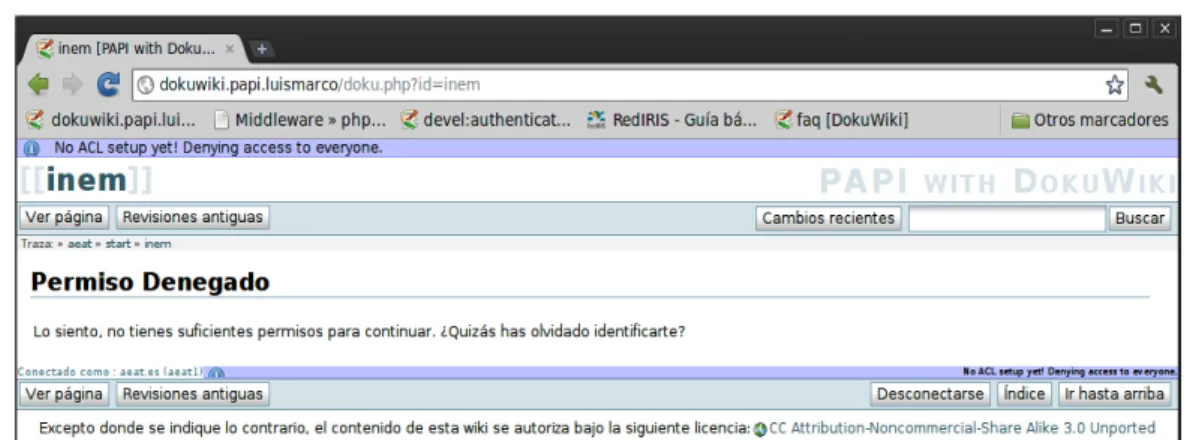Click the Conectado como : aeat.es text
This screenshot has width=1190, height=440.
[110, 372]
